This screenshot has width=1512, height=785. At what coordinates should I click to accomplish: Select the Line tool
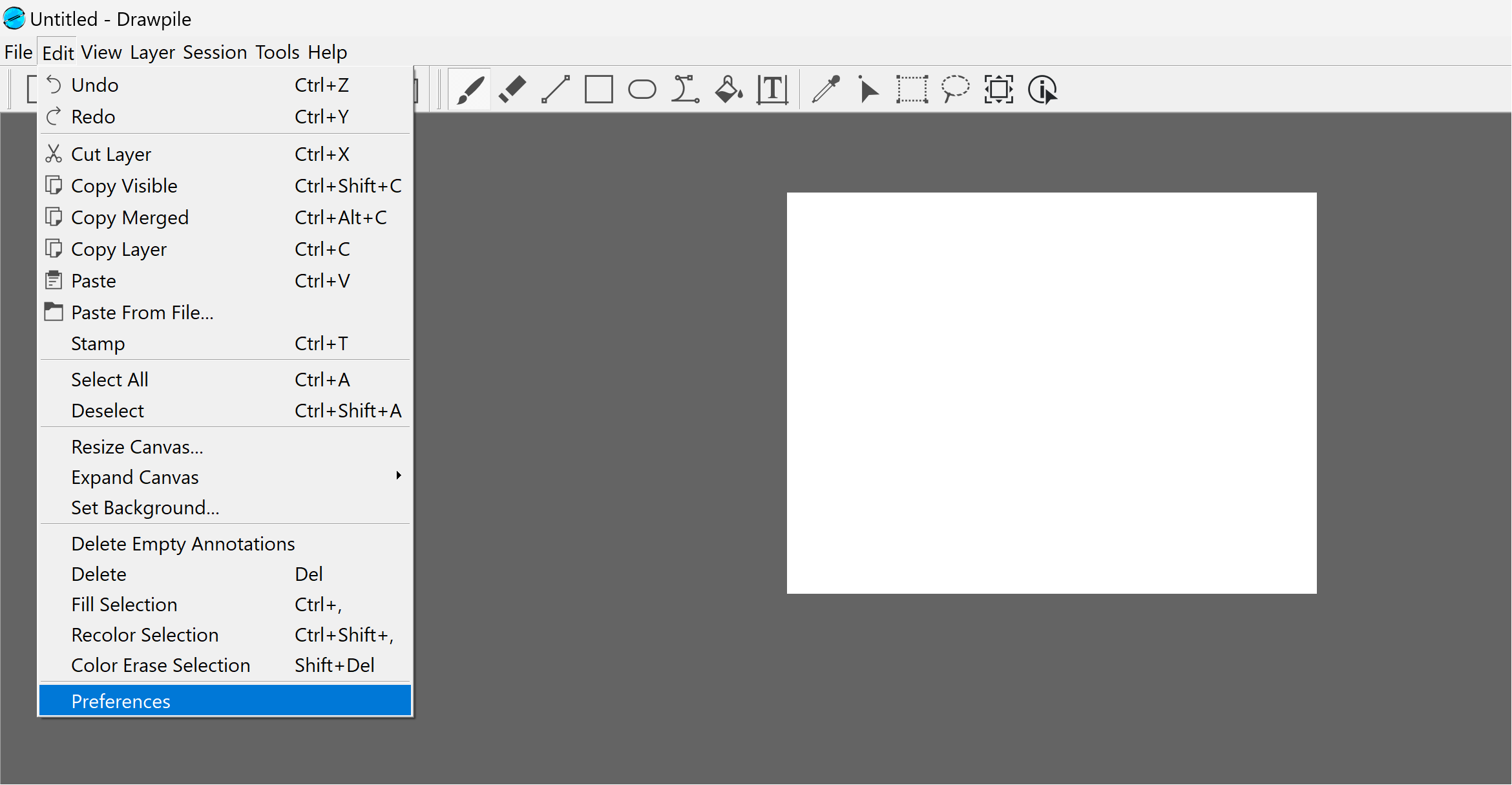[x=556, y=89]
